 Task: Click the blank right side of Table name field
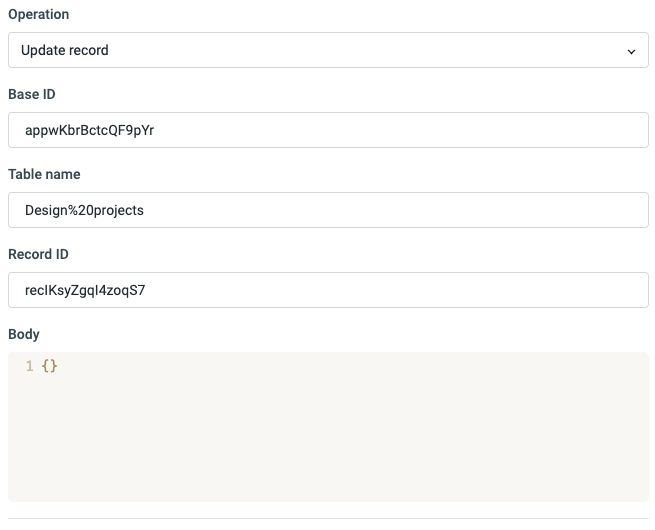[x=500, y=210]
